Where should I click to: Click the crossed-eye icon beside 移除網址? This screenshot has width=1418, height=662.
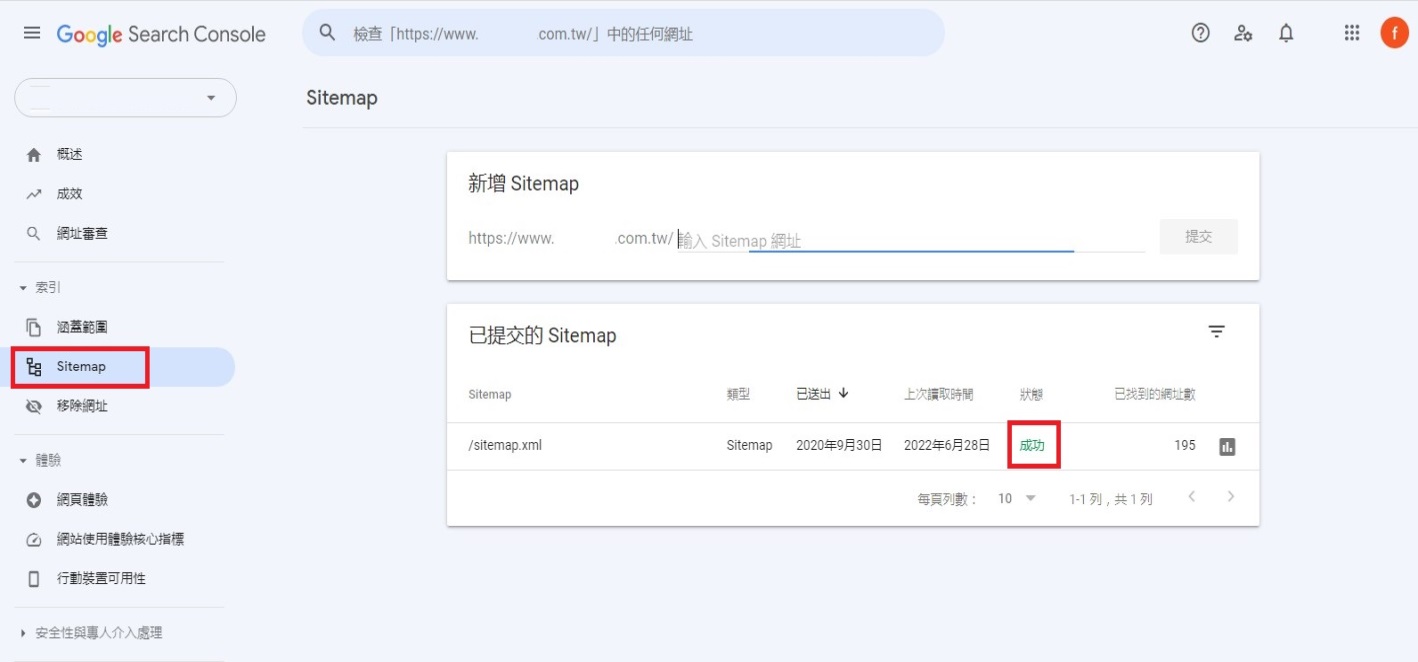pos(34,407)
